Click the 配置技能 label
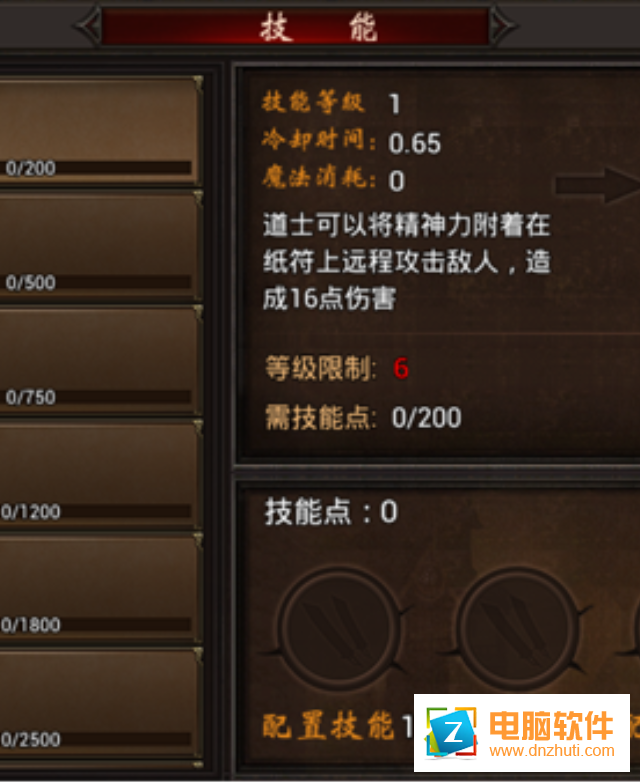Image resolution: width=640 pixels, height=782 pixels. pyautogui.click(x=328, y=725)
